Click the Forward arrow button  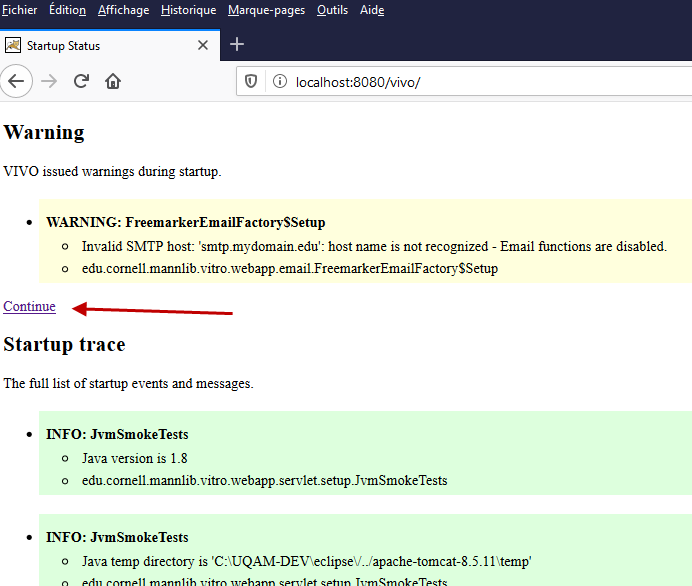pos(49,81)
